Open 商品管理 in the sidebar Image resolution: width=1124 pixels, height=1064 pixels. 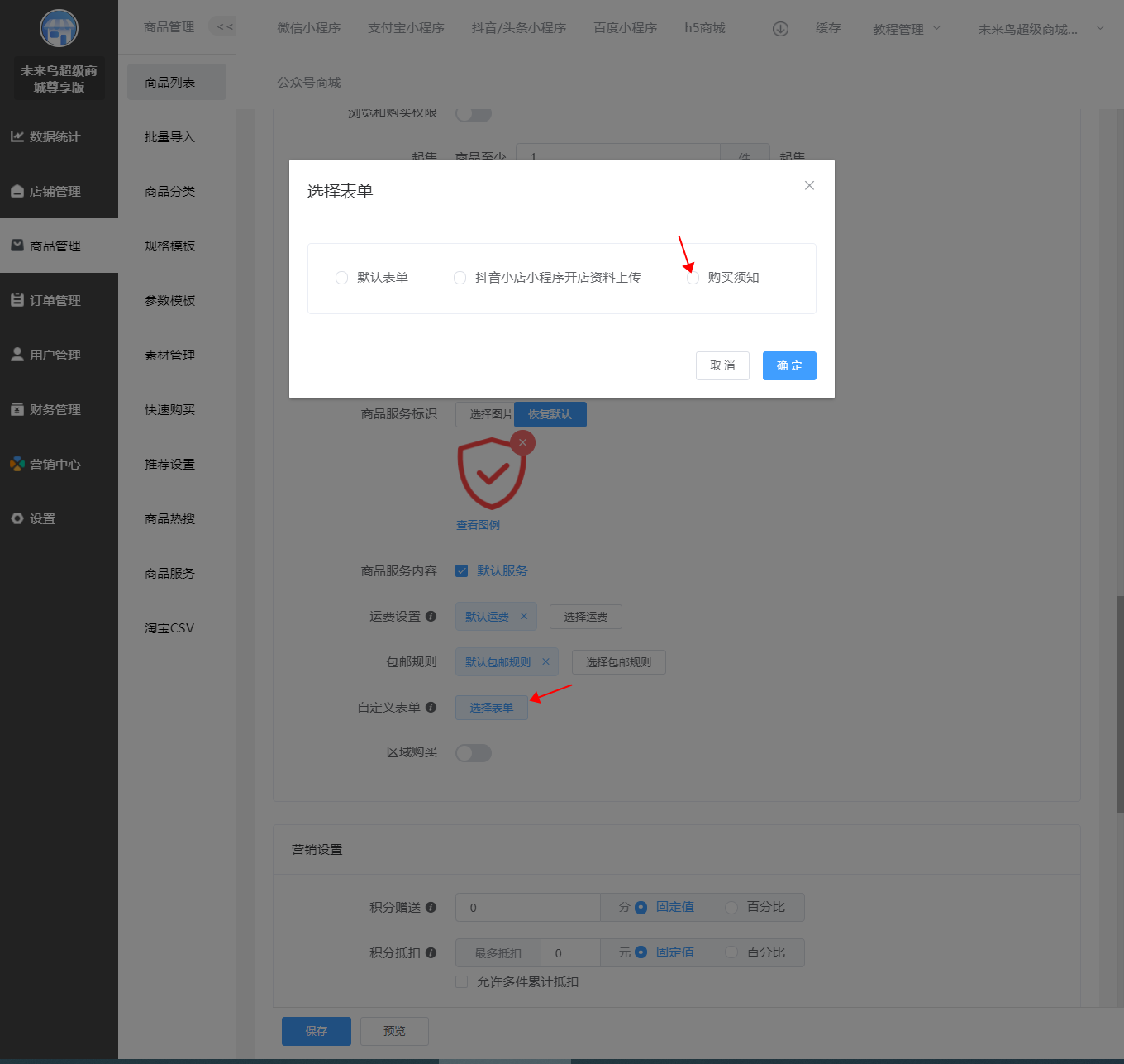click(59, 246)
